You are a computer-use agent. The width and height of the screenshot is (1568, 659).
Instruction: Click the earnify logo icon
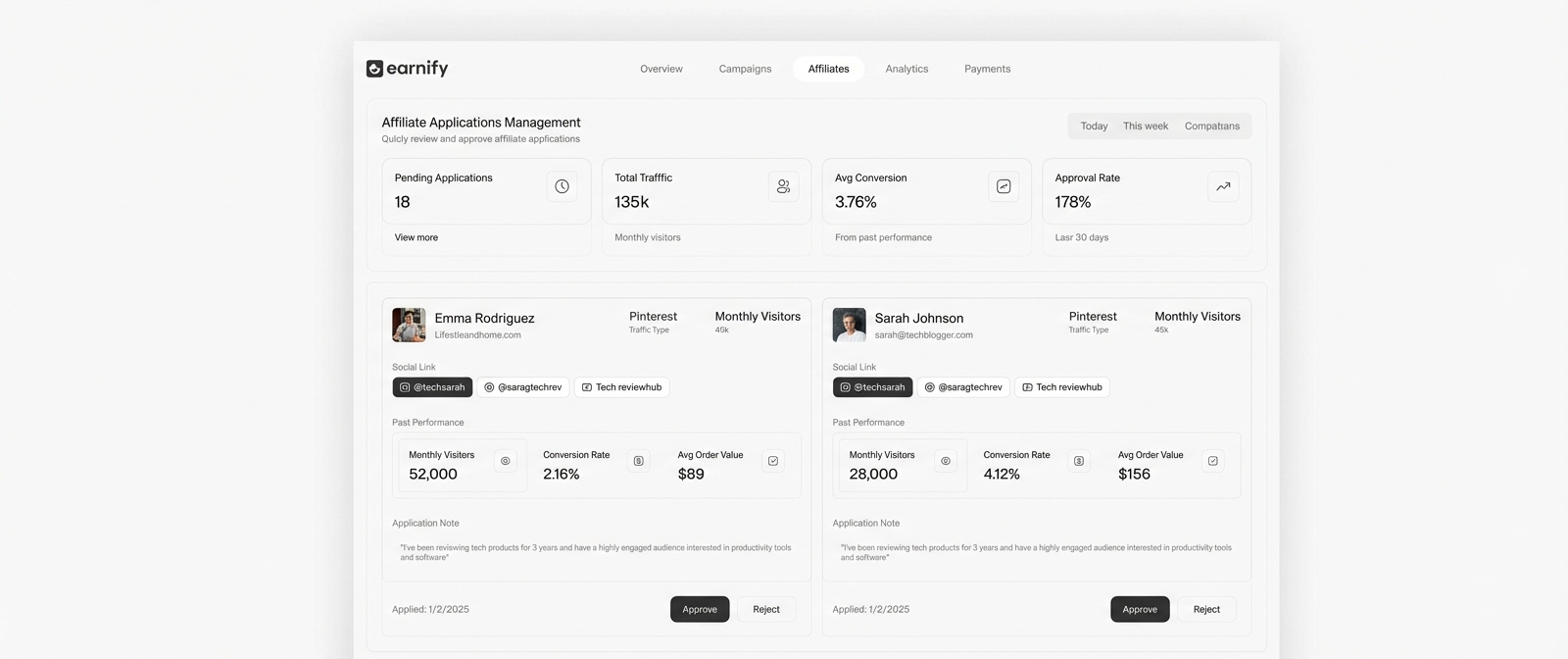374,69
